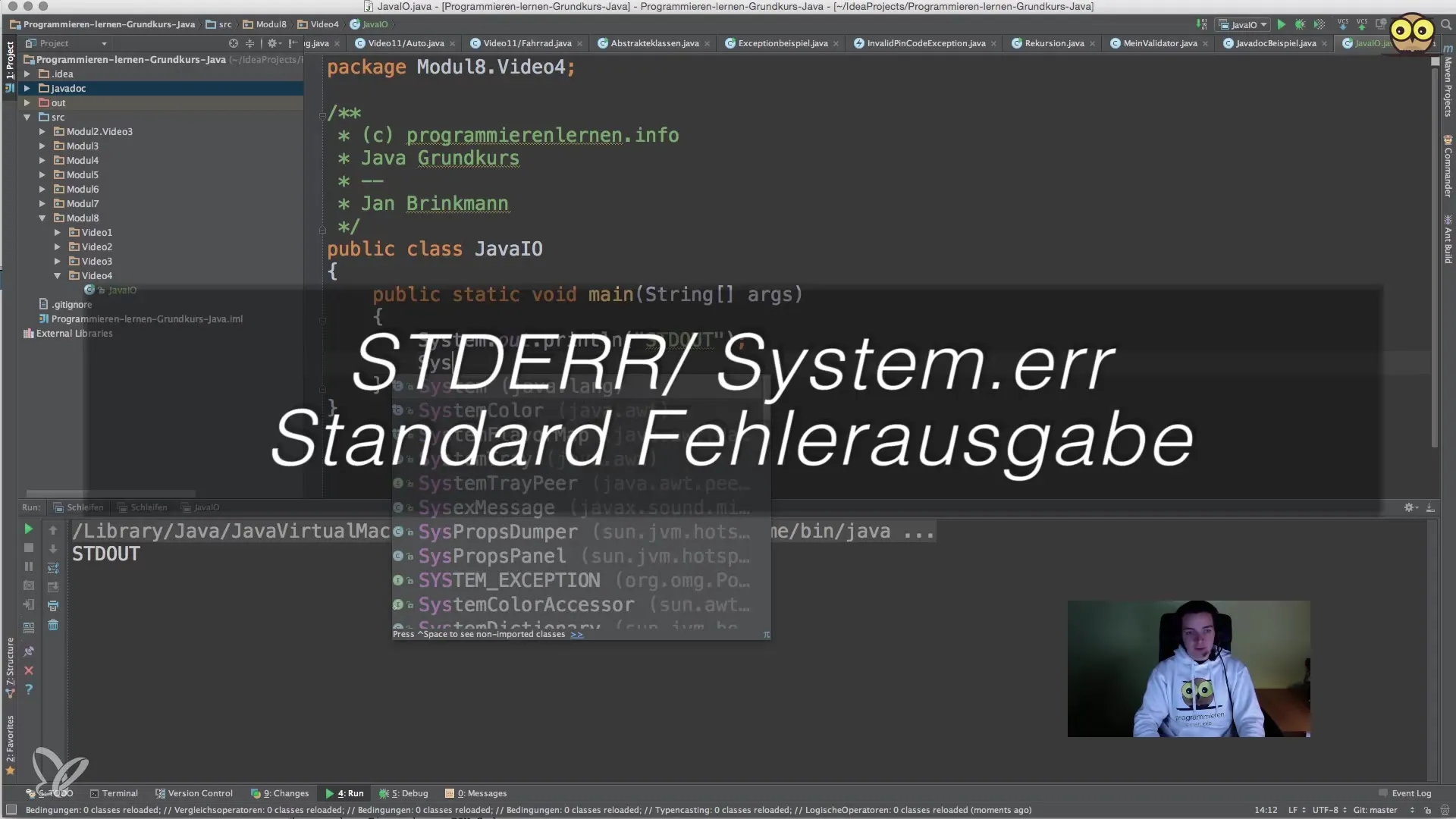Move up the stack trace in the console

click(x=53, y=529)
